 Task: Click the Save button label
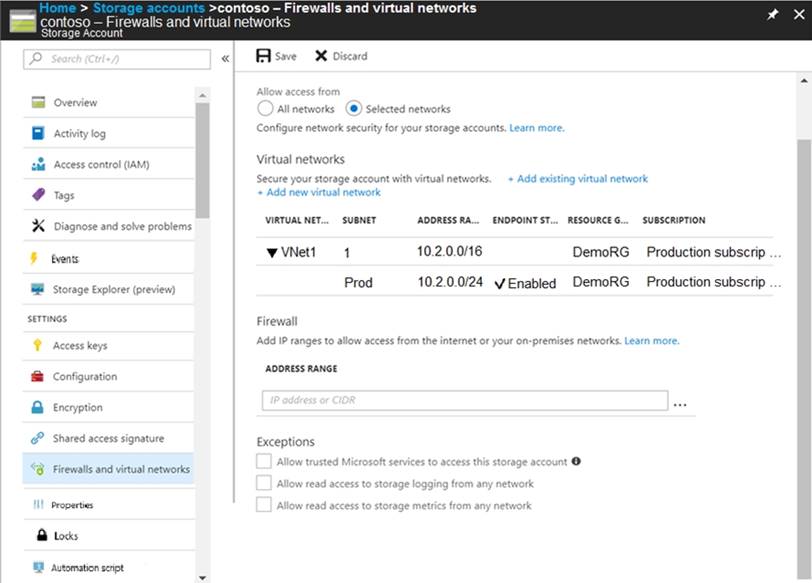[285, 56]
